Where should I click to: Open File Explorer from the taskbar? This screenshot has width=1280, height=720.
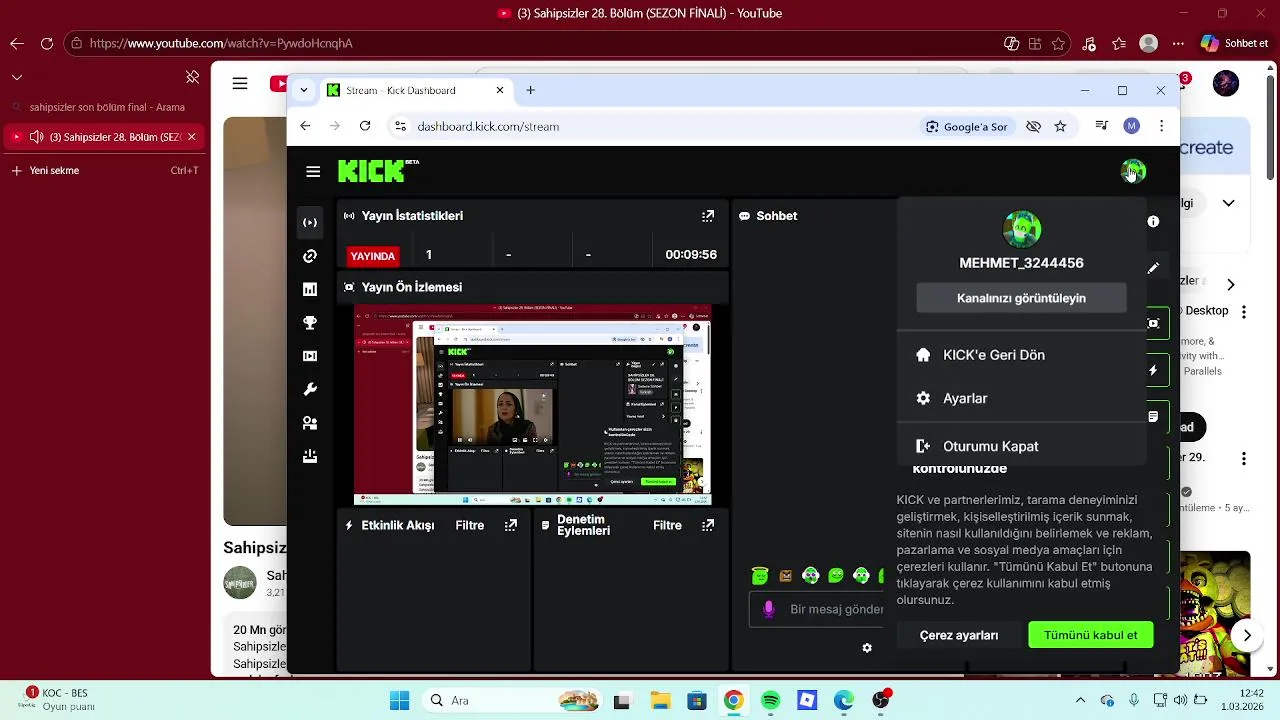tap(659, 700)
